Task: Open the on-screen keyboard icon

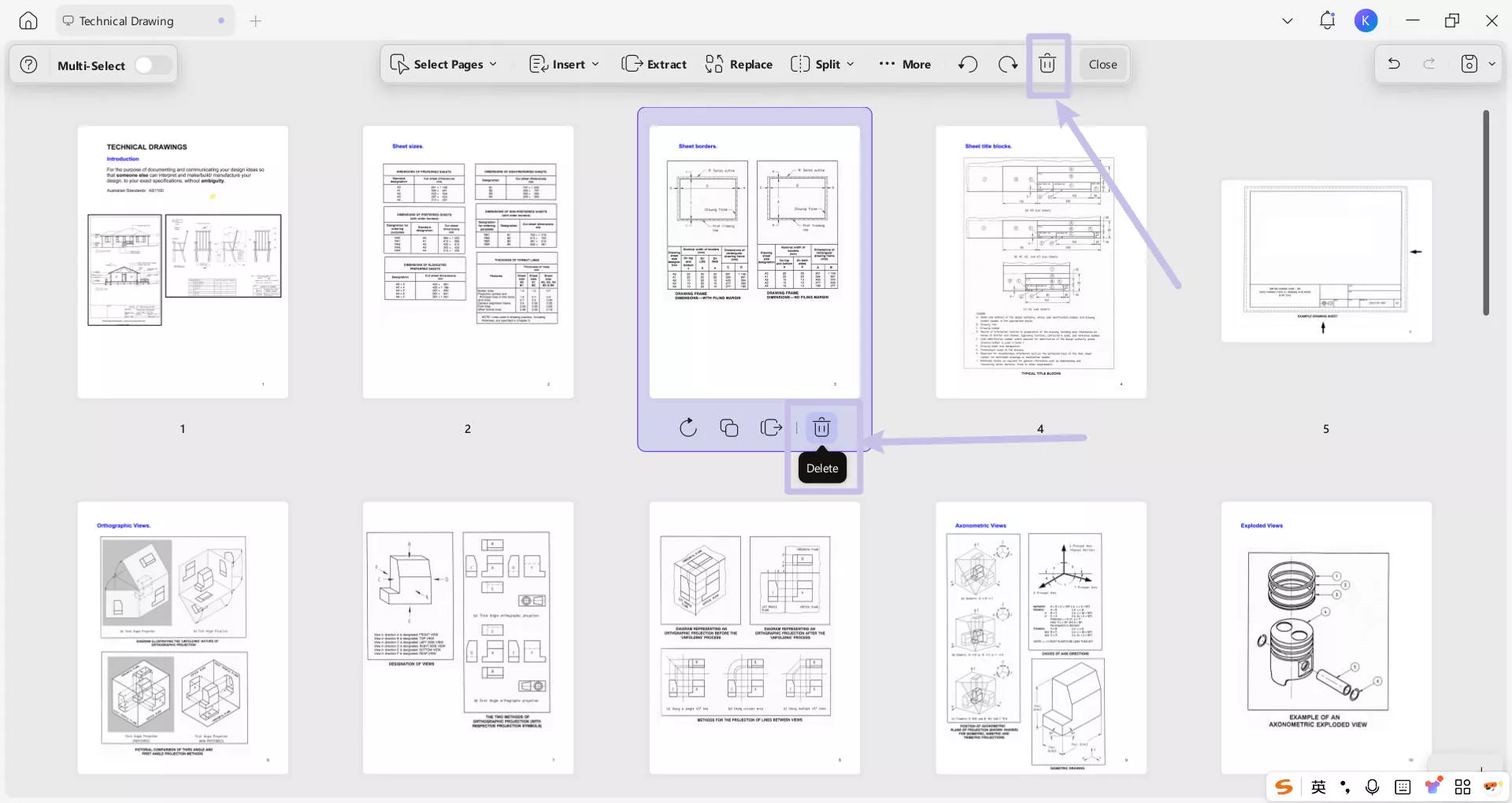Action: pyautogui.click(x=1403, y=786)
